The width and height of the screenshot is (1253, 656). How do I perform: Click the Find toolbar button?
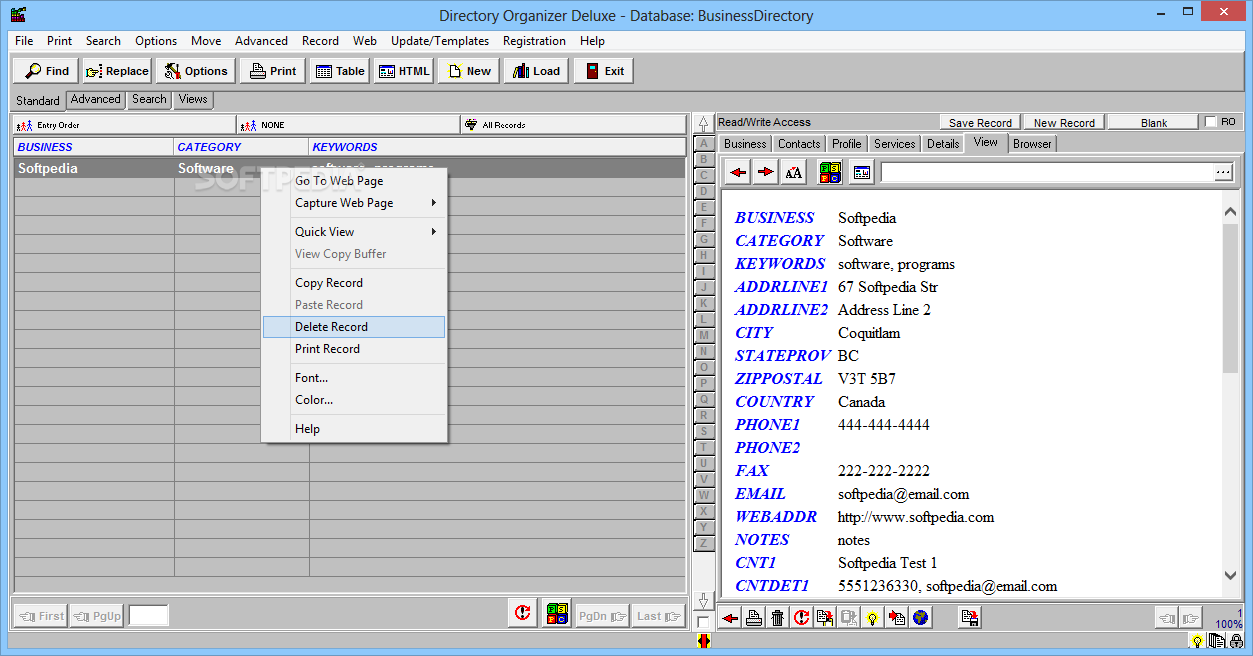click(x=46, y=71)
